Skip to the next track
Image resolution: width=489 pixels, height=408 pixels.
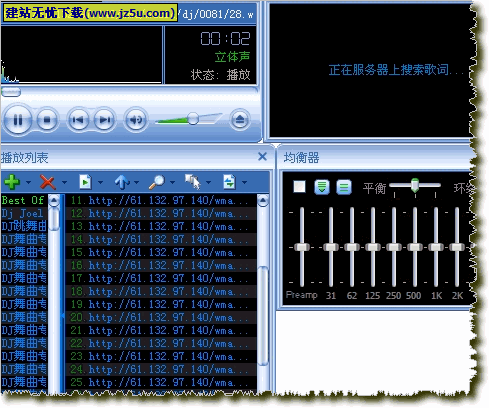[105, 120]
